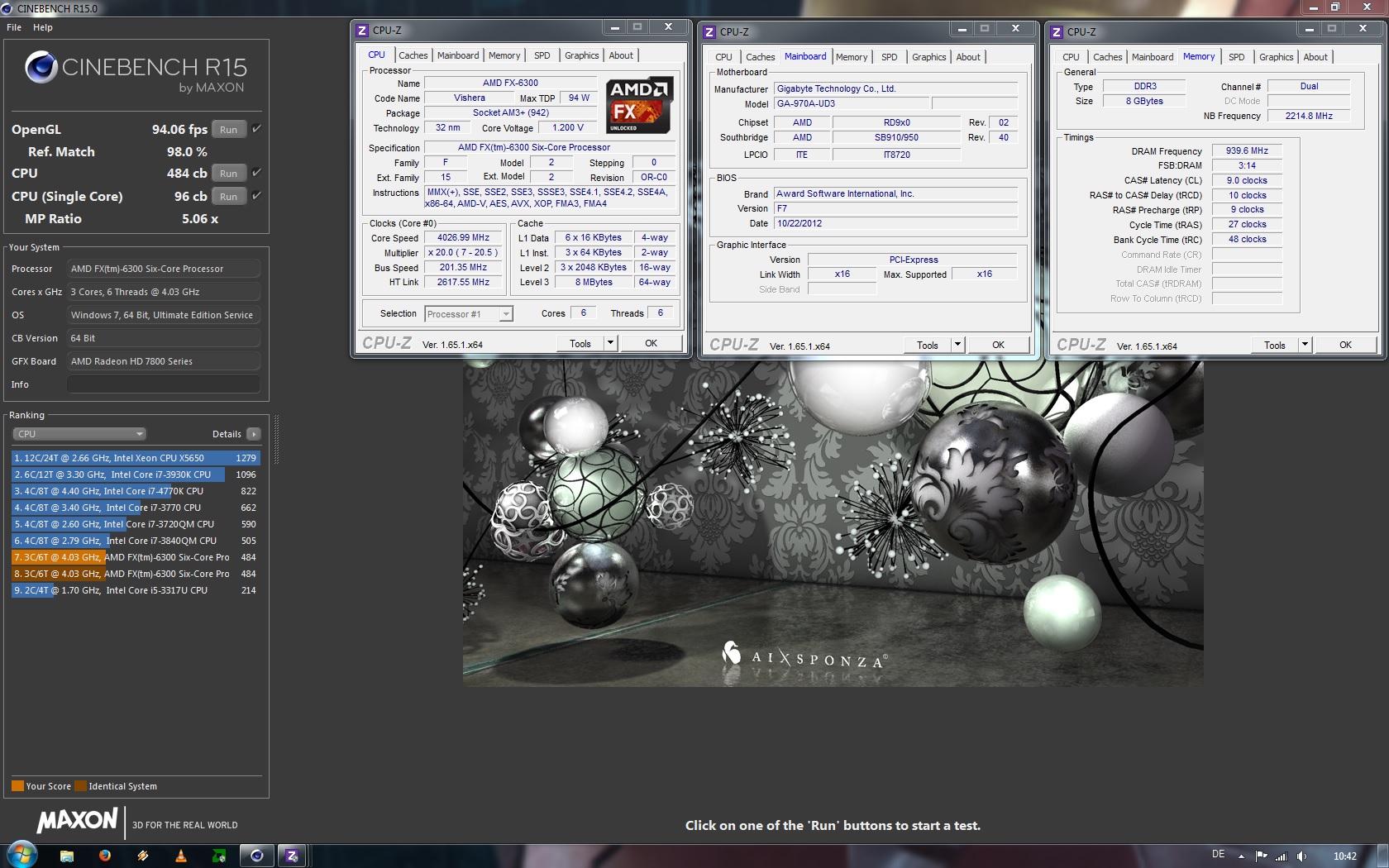Launch Firefox from the taskbar
1389x868 pixels.
point(105,856)
